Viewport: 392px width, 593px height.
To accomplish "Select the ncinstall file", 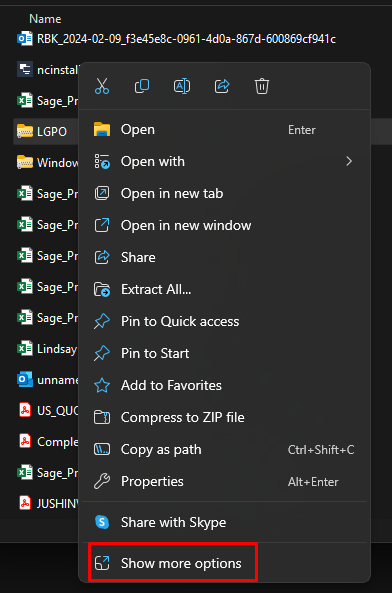I will (x=48, y=70).
